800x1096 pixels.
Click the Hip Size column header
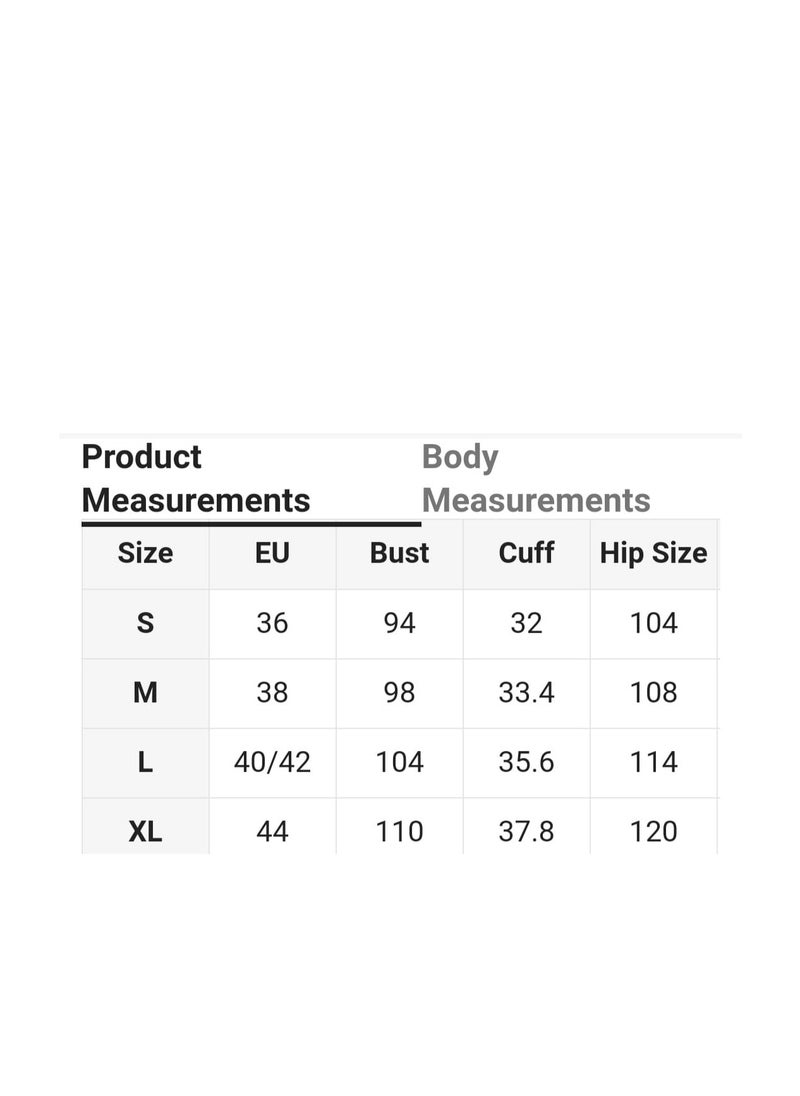[x=653, y=553]
